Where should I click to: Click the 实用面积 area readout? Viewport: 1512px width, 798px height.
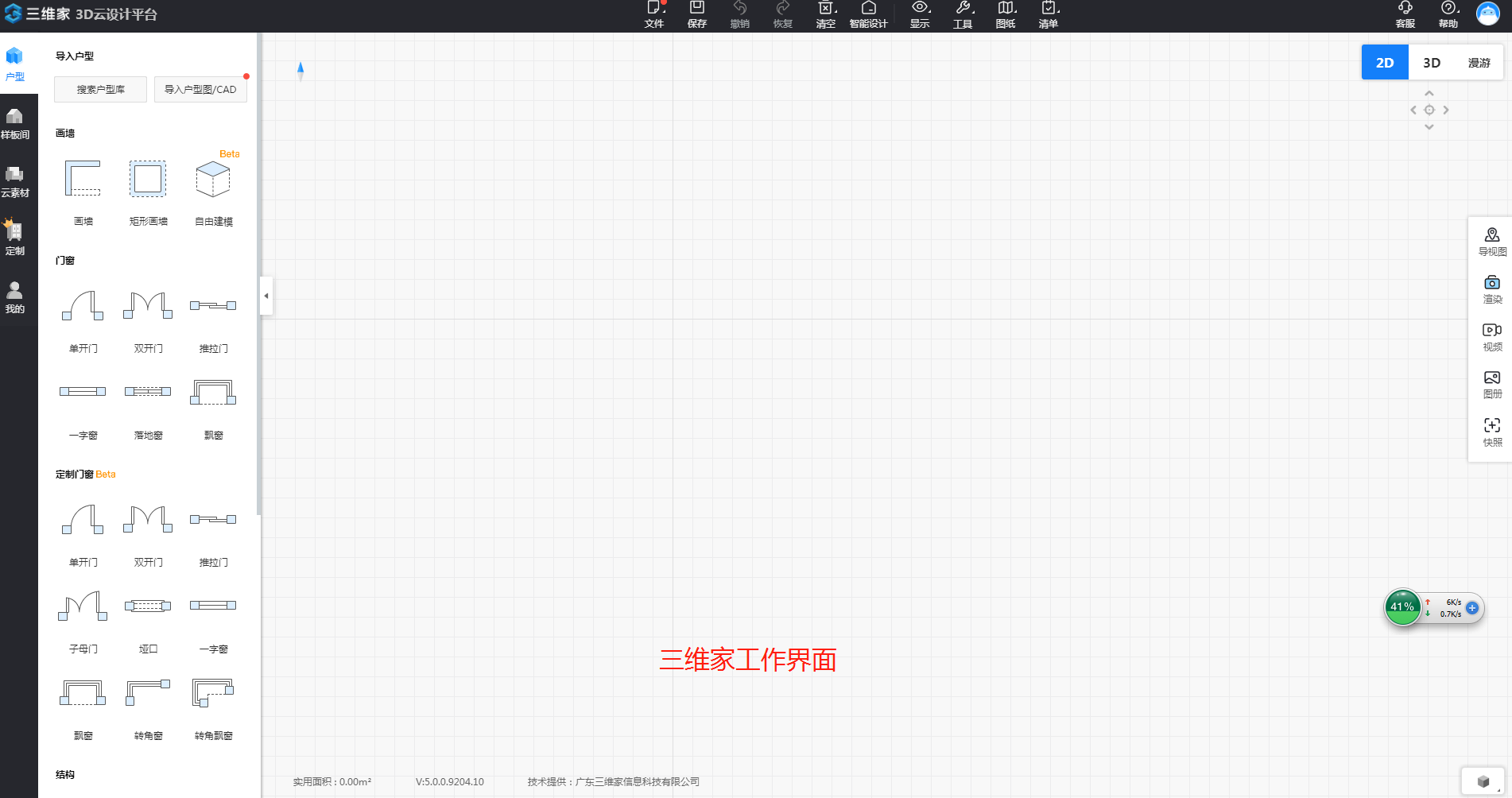332,782
